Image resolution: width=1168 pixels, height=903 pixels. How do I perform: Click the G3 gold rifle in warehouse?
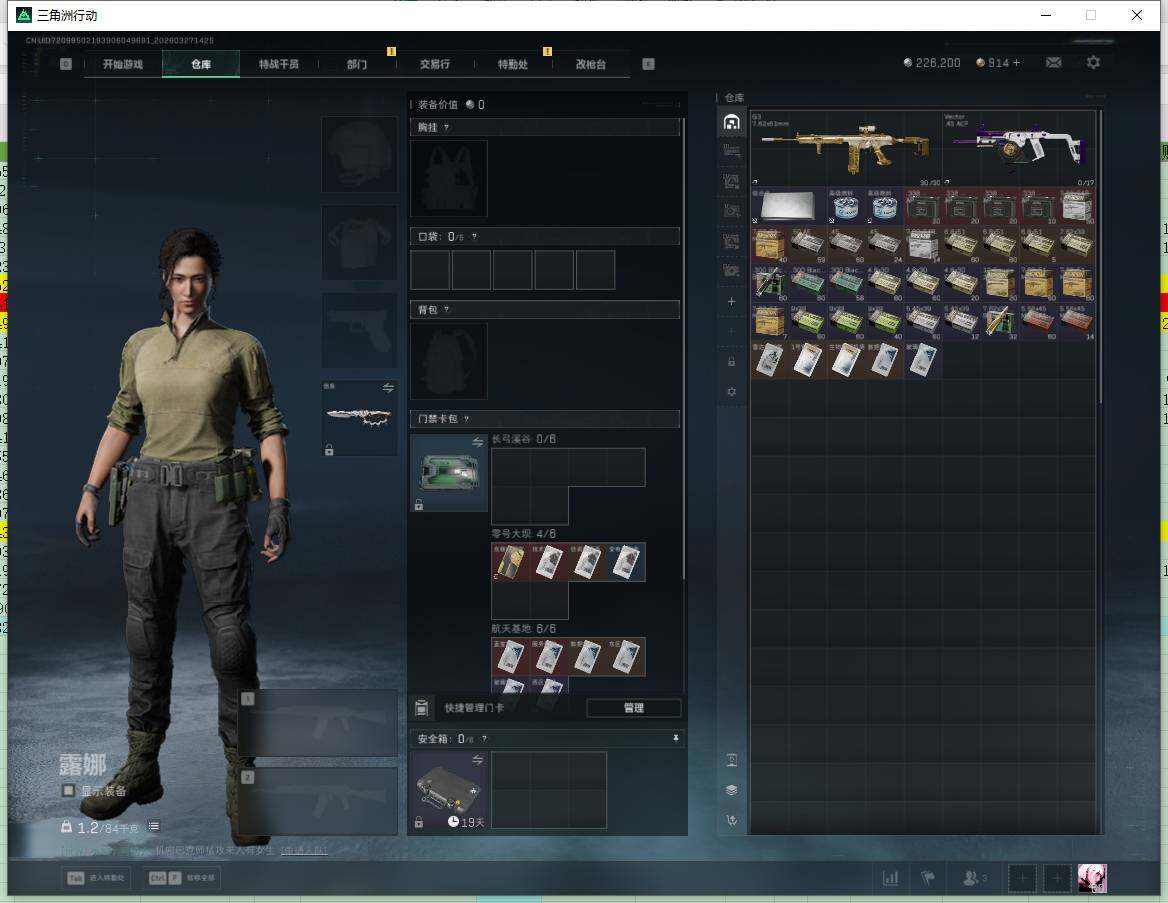[846, 148]
